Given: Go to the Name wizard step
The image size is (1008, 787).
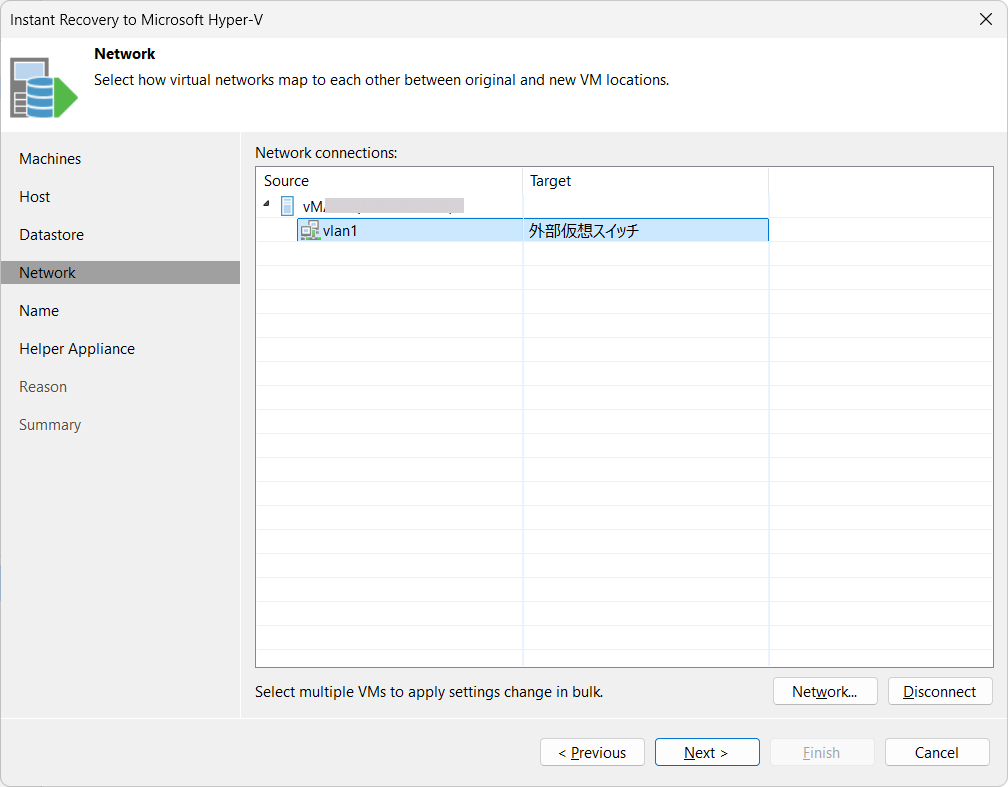Looking at the screenshot, I should 39,311.
